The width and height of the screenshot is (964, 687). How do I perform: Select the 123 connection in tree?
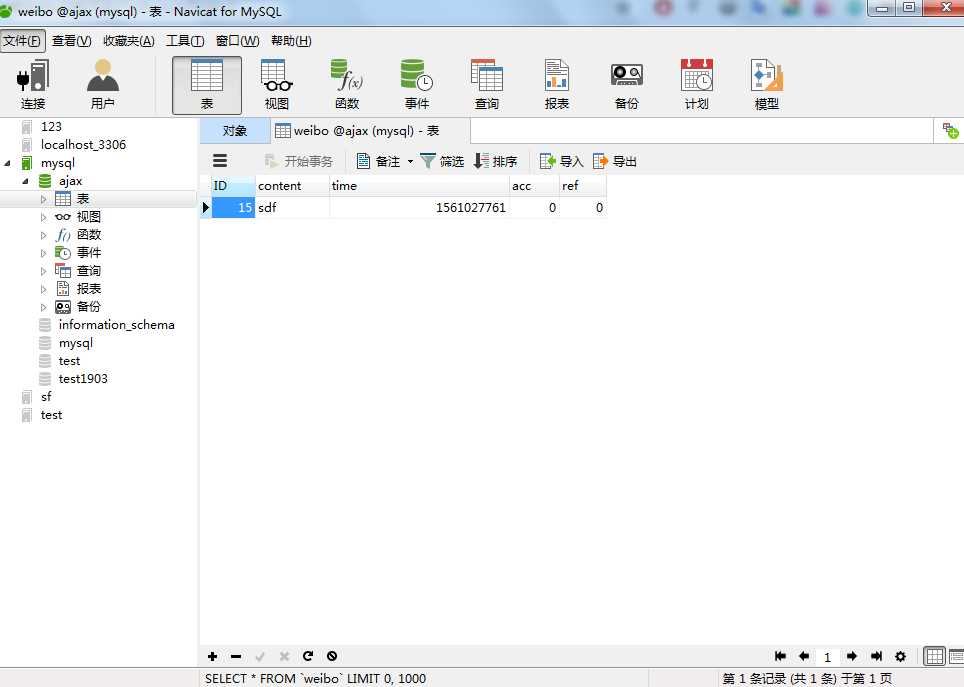tap(51, 127)
